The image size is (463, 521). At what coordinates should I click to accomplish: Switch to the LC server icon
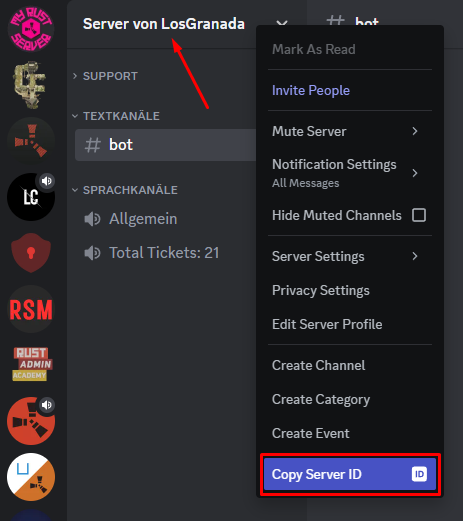[x=31, y=197]
